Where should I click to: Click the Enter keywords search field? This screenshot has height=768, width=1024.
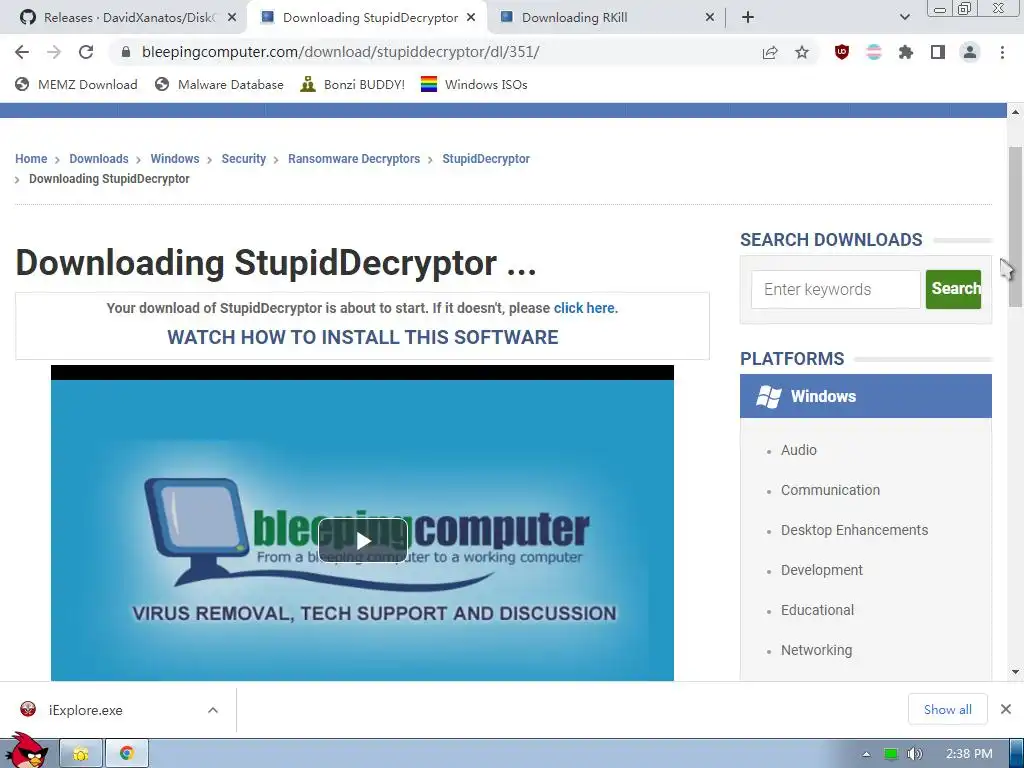pos(835,289)
